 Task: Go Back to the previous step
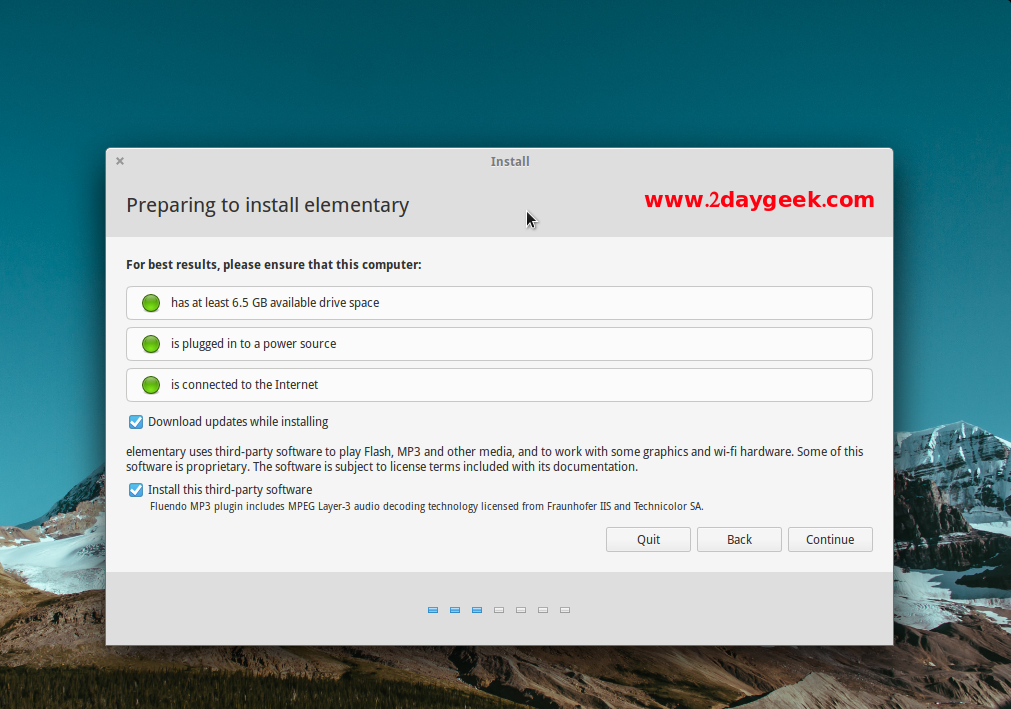pos(739,540)
